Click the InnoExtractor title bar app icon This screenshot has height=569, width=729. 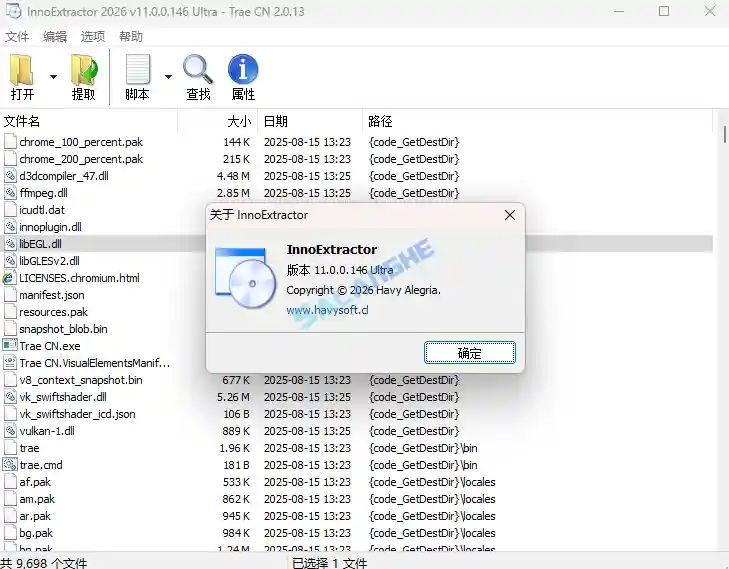point(13,11)
